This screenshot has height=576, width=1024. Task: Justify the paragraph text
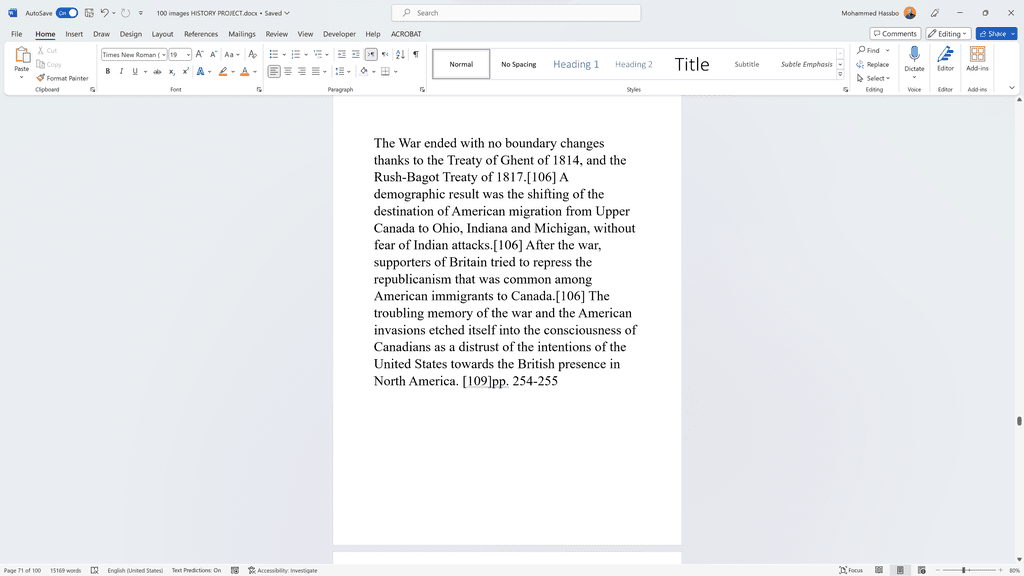(316, 72)
